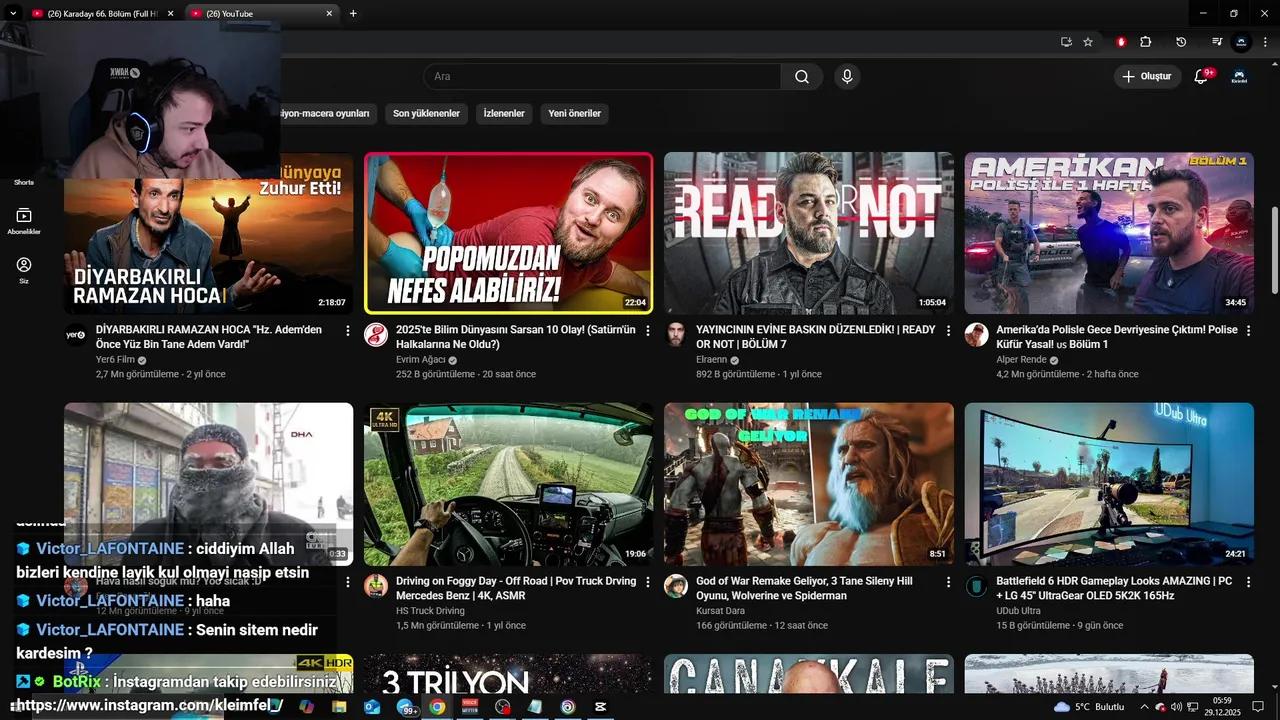Switch to the Karadayı 66. Bölüm tab
Viewport: 1280px width, 720px height.
(x=102, y=14)
